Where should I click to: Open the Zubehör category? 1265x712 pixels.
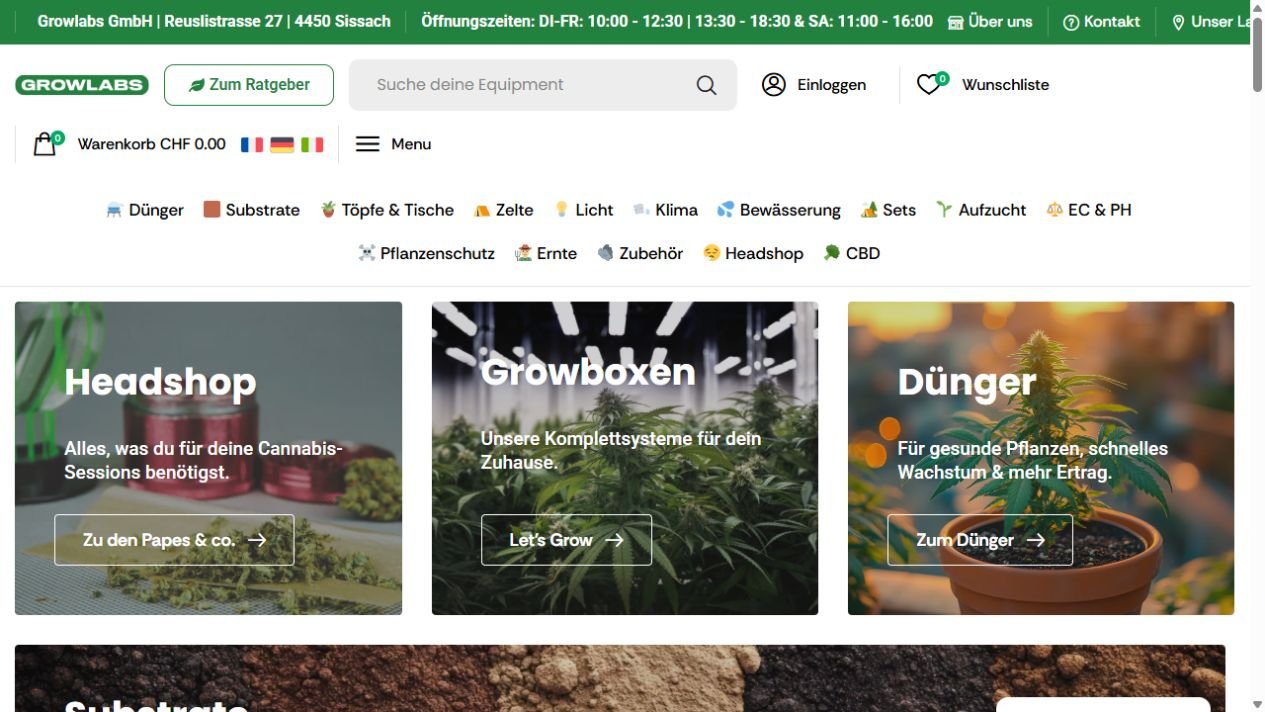coord(651,254)
